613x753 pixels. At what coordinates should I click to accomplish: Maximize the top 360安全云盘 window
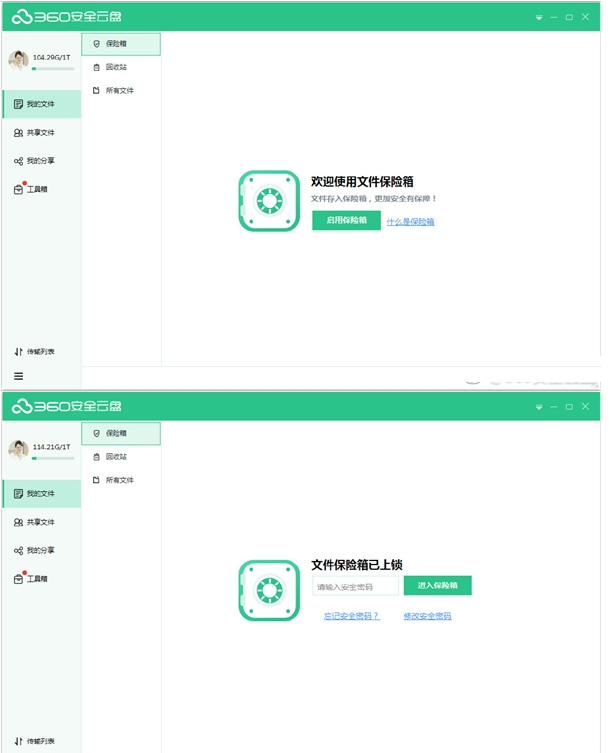569,17
